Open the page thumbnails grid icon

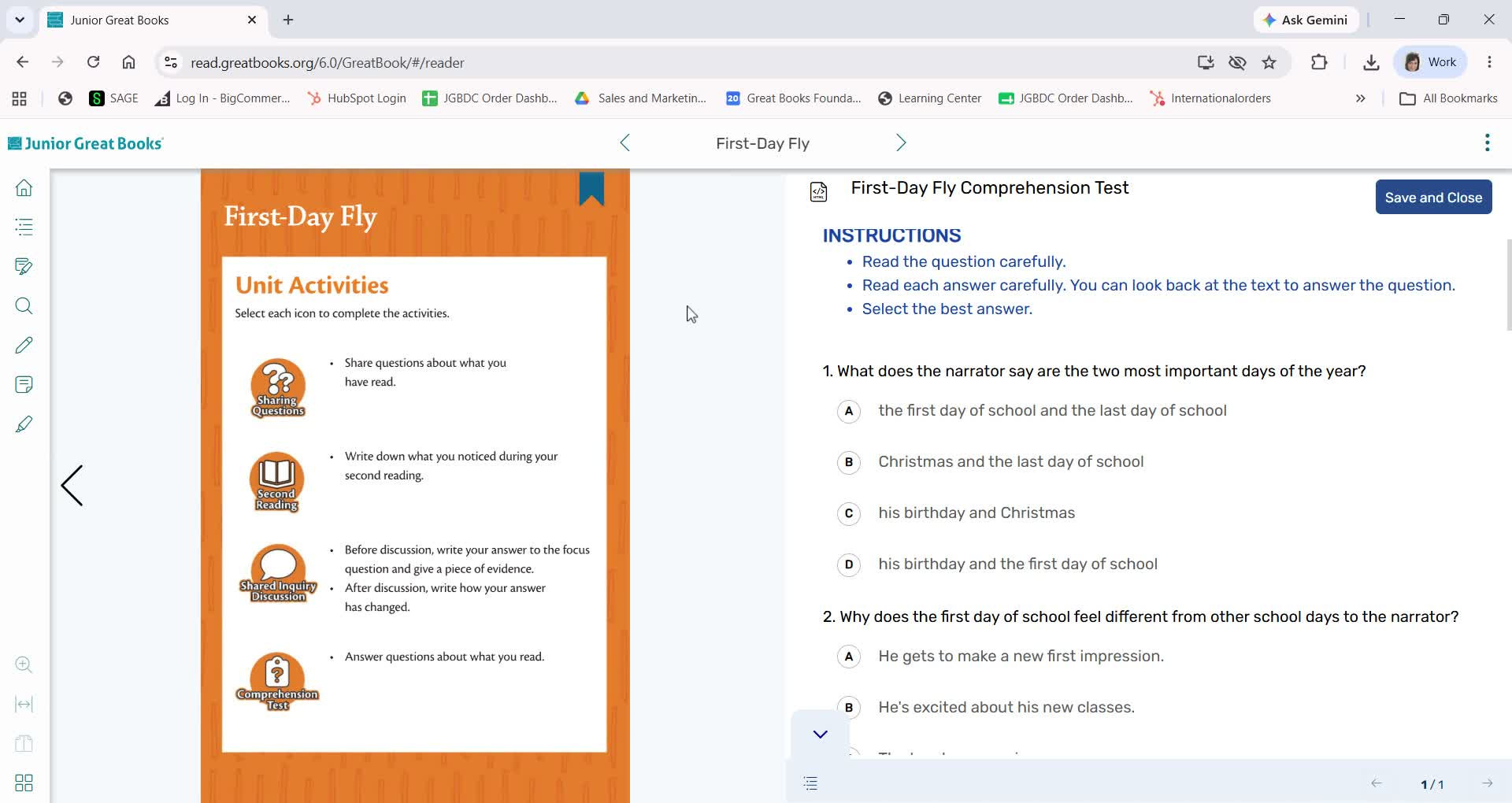coord(24,783)
